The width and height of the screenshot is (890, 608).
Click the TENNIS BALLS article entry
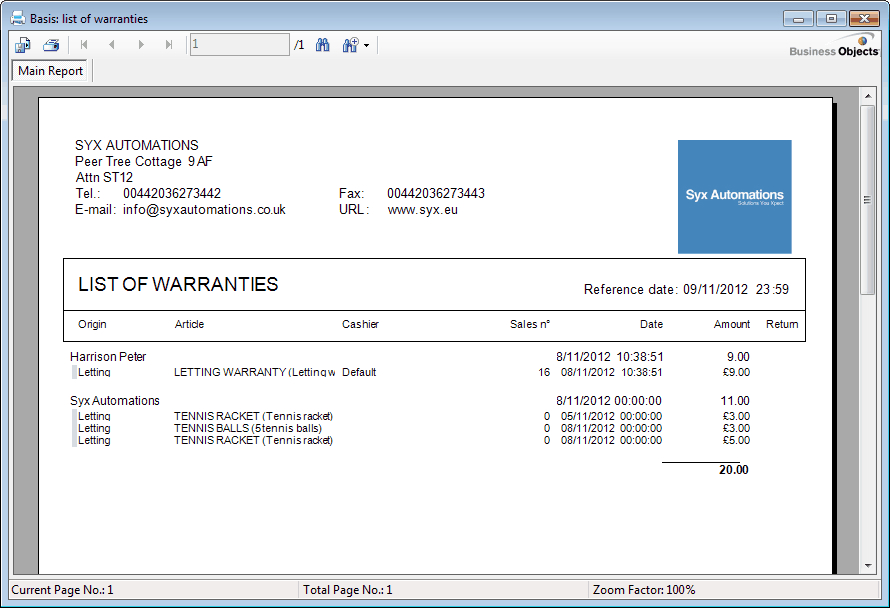pos(247,428)
